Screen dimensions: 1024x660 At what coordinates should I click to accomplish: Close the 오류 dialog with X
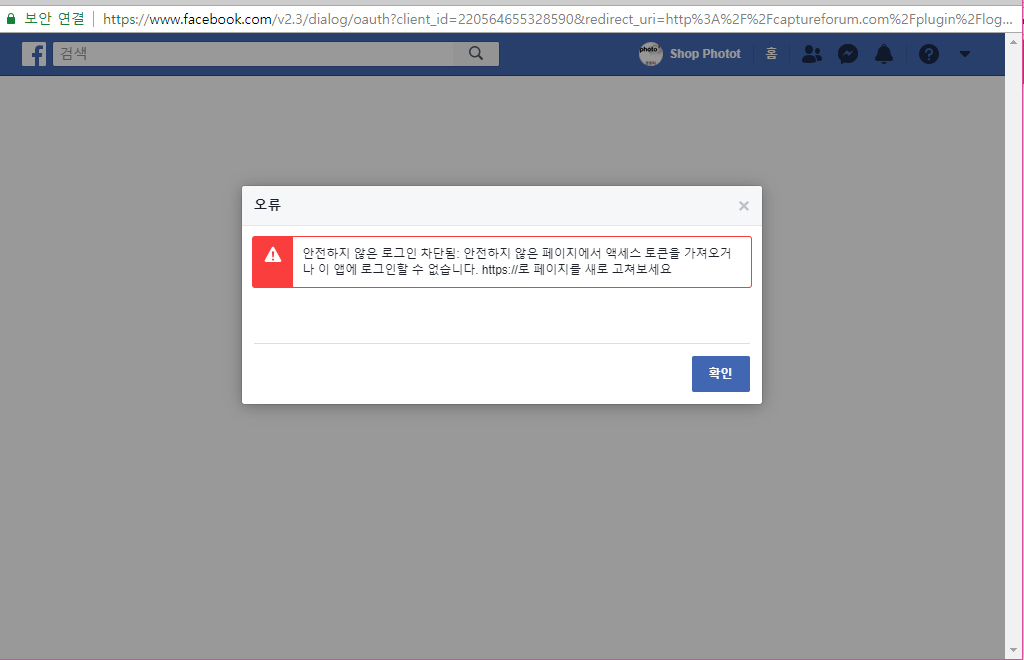coord(743,206)
